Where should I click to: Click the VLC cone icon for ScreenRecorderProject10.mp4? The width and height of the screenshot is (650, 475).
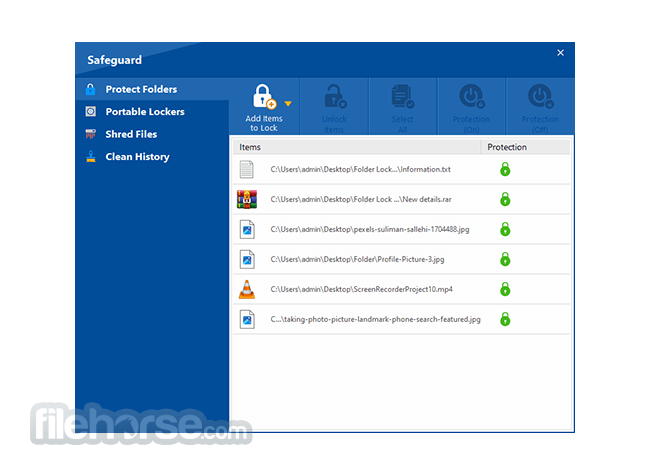coord(247,289)
